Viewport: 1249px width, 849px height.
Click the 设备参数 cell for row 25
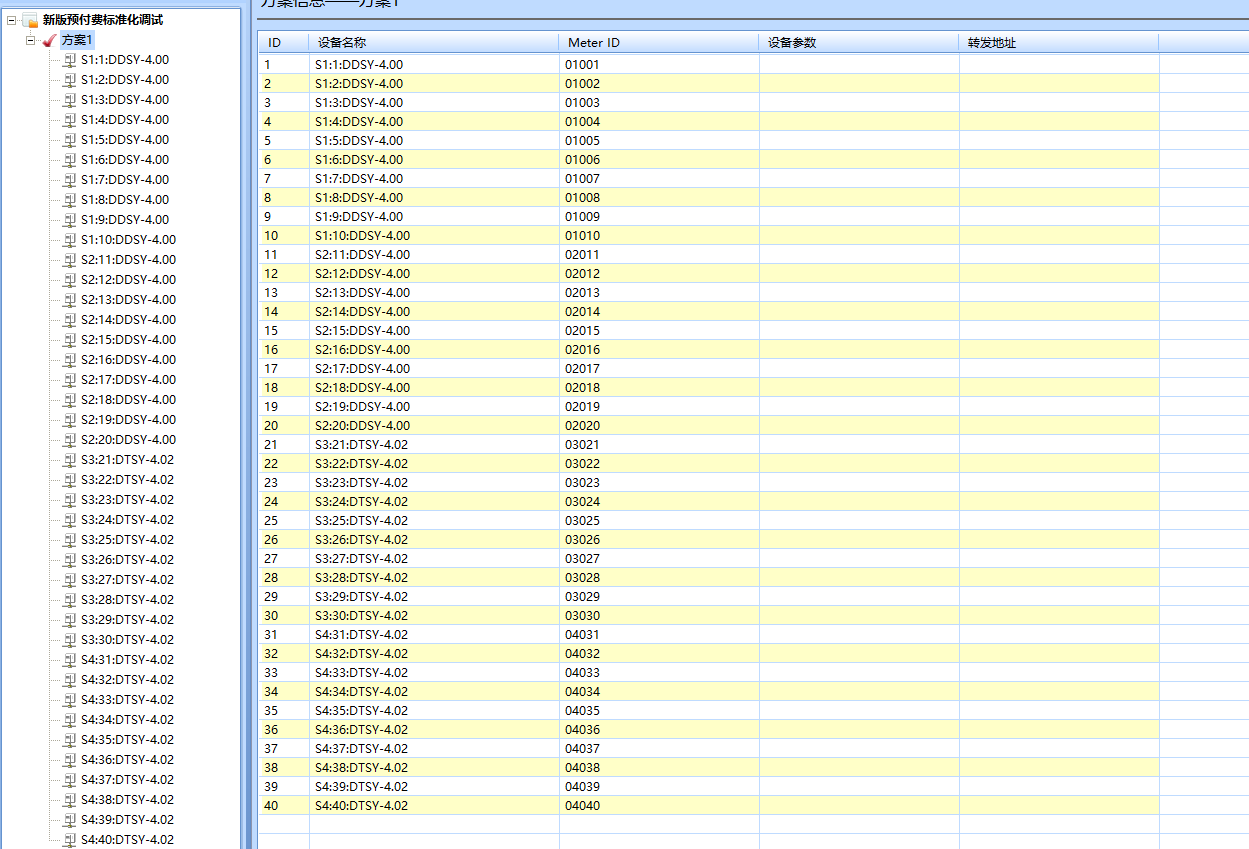coord(858,521)
